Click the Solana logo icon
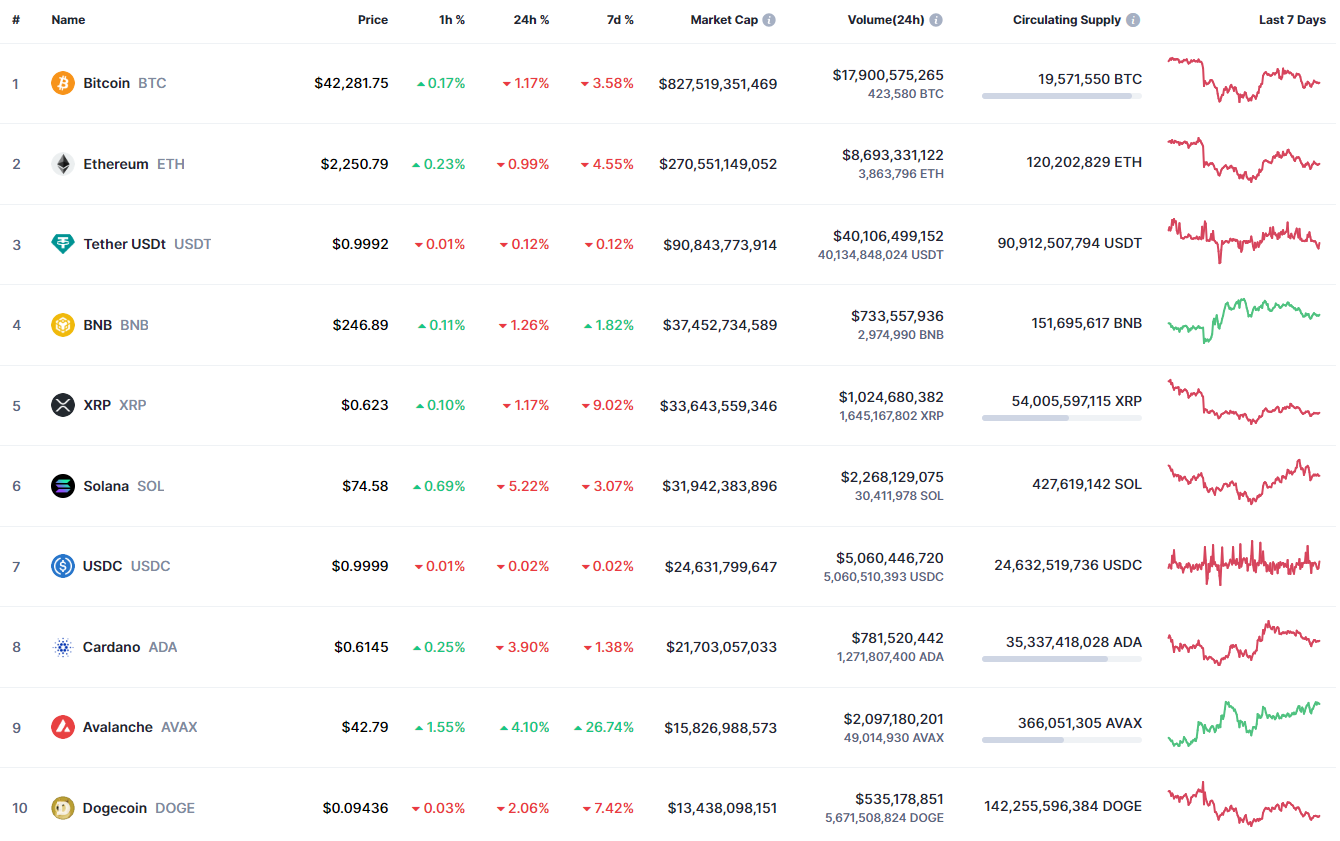Image resolution: width=1340 pixels, height=841 pixels. point(63,486)
